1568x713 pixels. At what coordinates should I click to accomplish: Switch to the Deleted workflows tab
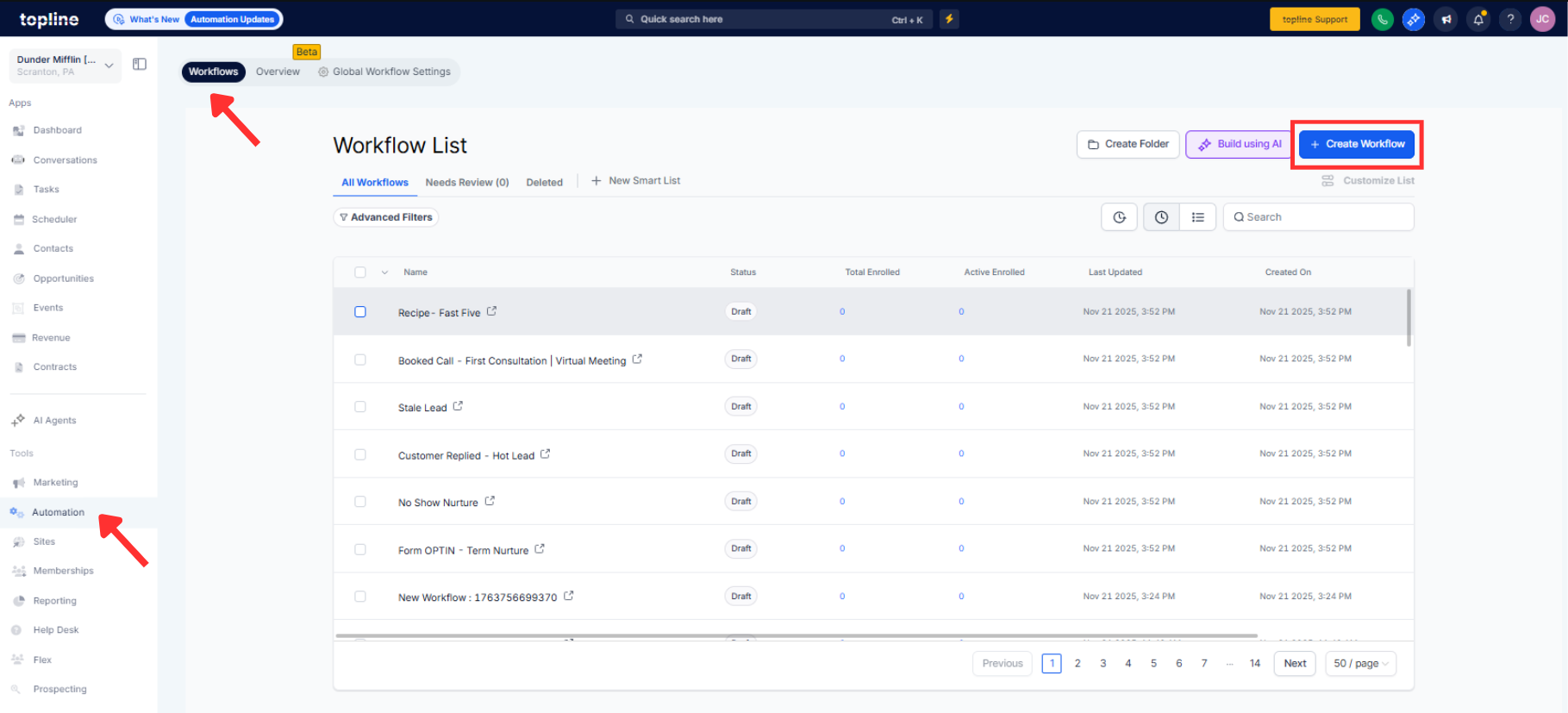pos(545,183)
